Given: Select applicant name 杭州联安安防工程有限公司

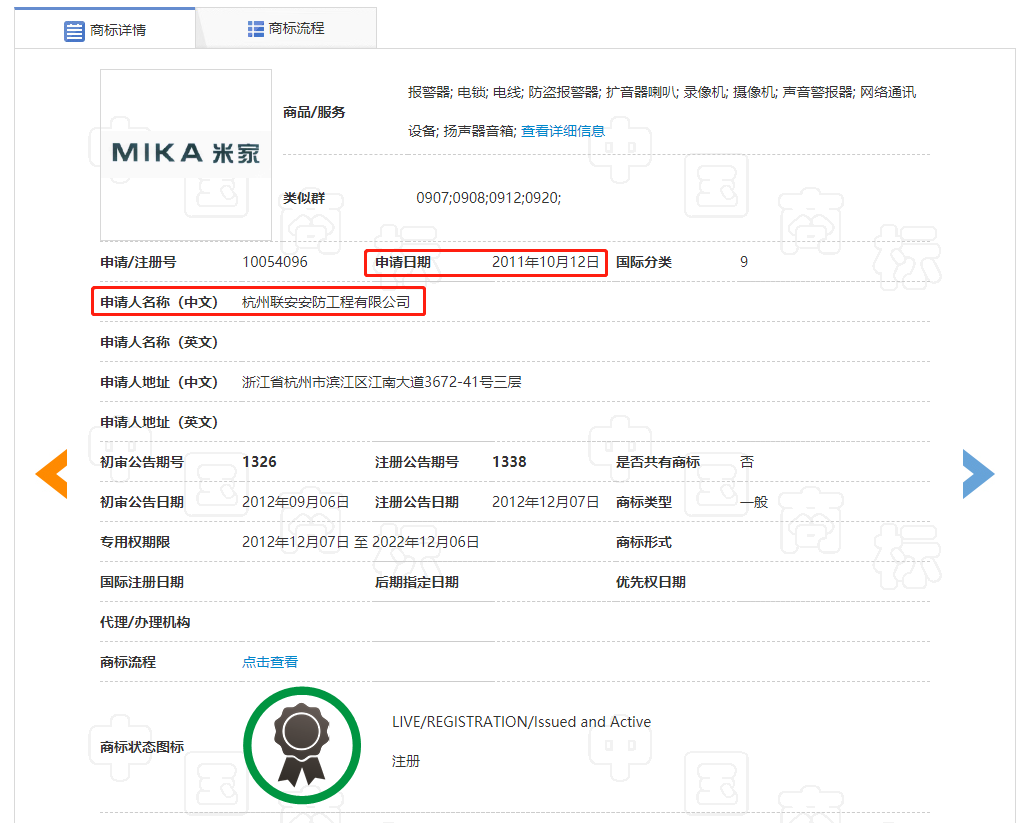Looking at the screenshot, I should (x=326, y=302).
